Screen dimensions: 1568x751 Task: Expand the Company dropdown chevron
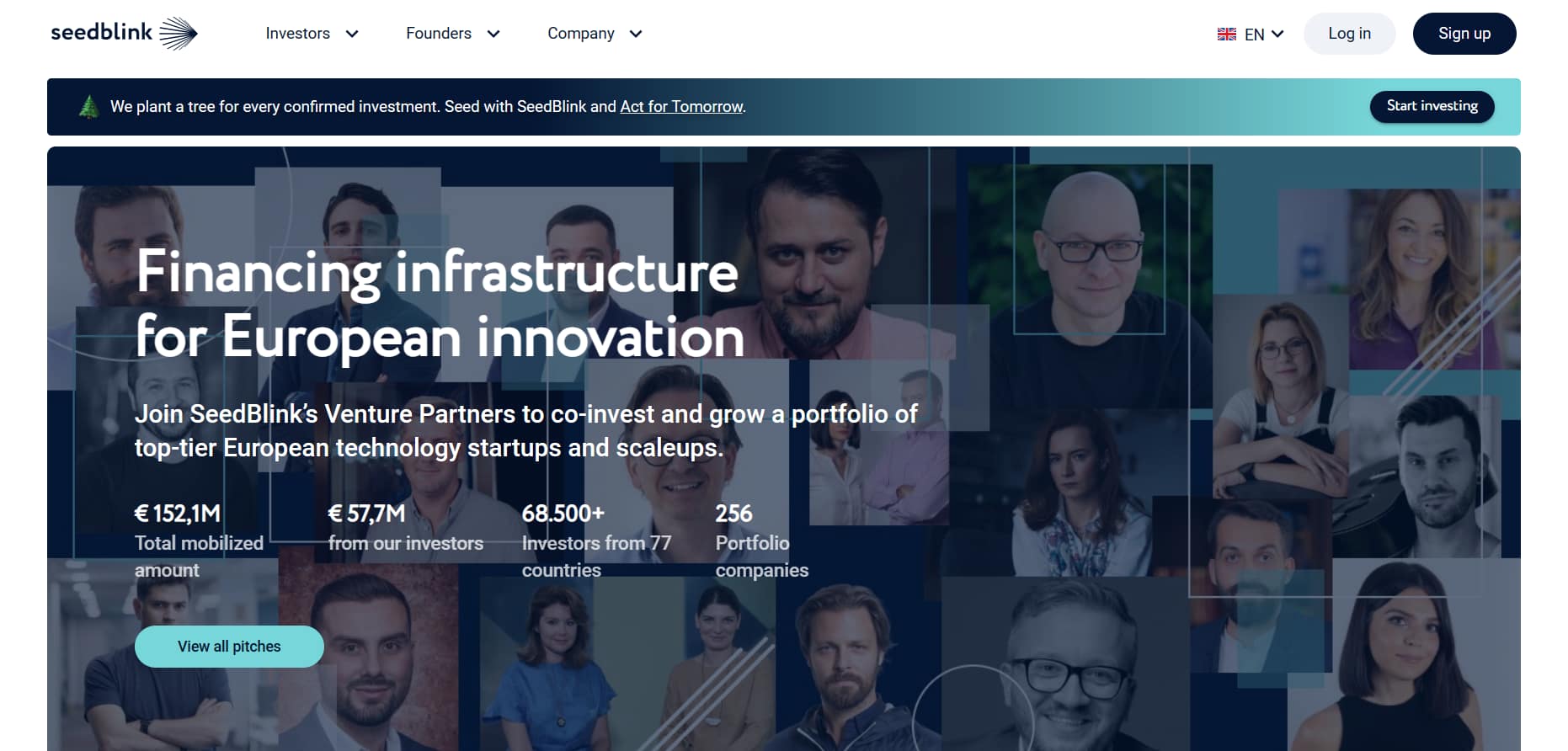click(636, 34)
